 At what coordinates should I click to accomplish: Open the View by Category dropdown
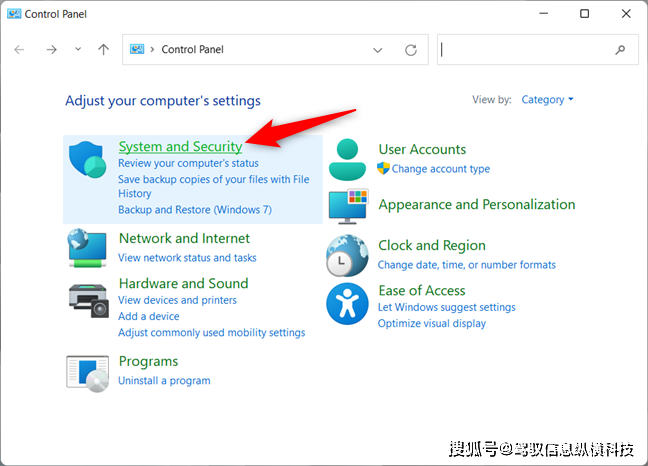tap(547, 100)
